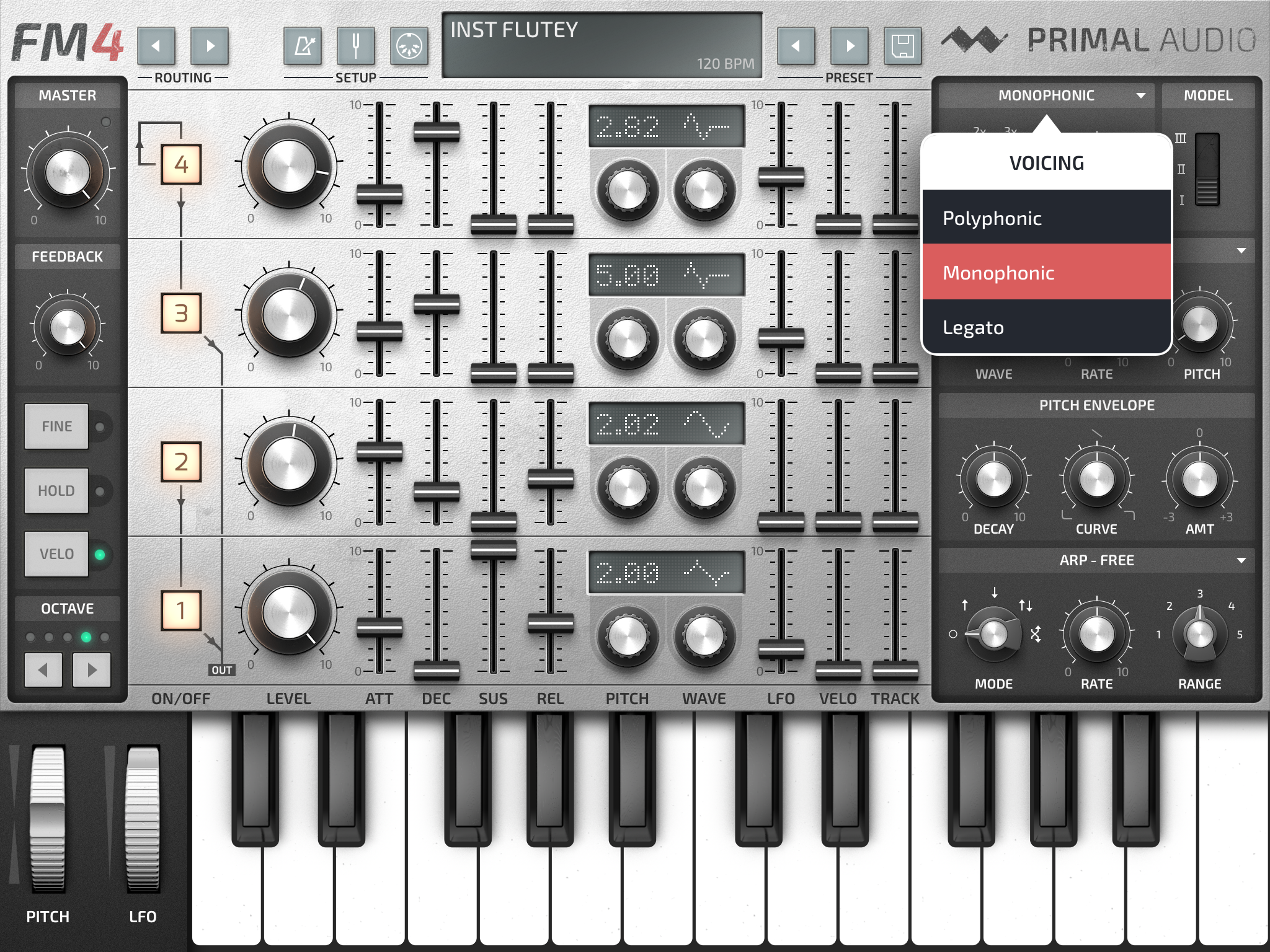
Task: Open the metronome setup icon
Action: 303,46
